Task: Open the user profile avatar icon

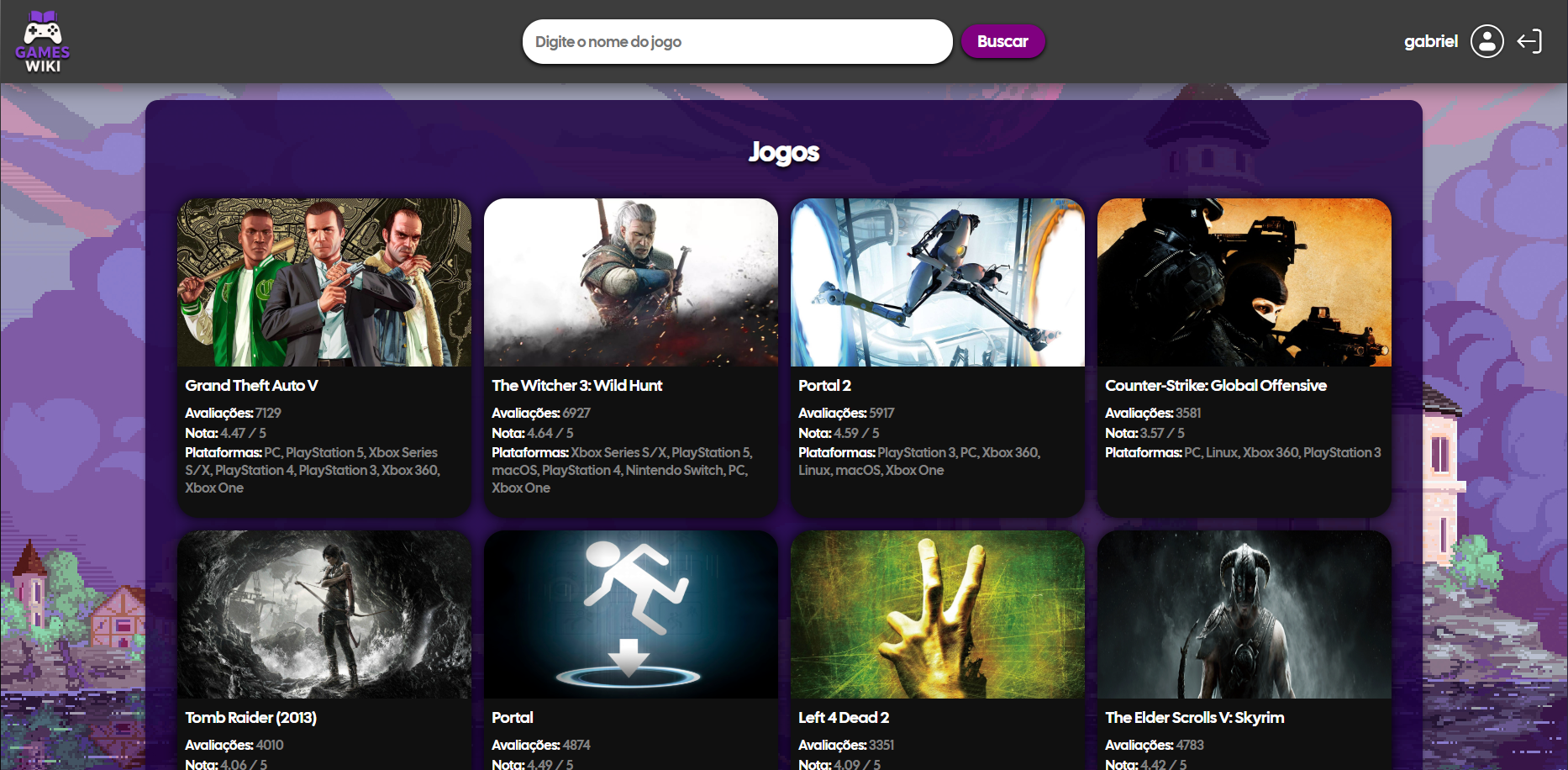Action: [1486, 41]
